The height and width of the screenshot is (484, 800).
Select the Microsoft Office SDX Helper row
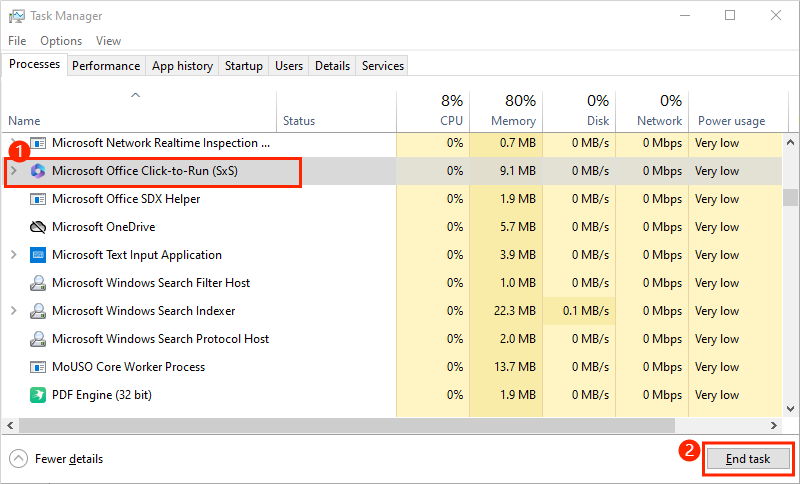pos(391,199)
